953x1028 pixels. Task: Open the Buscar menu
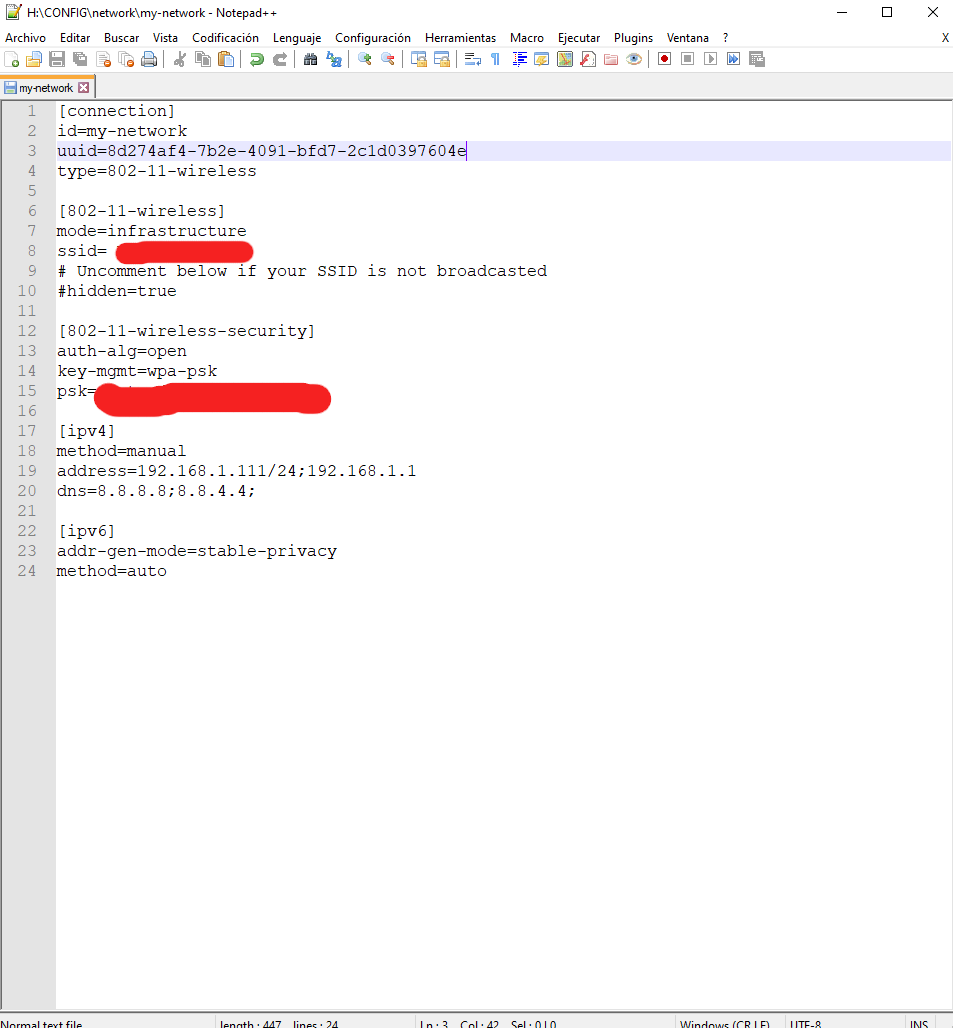coord(121,38)
